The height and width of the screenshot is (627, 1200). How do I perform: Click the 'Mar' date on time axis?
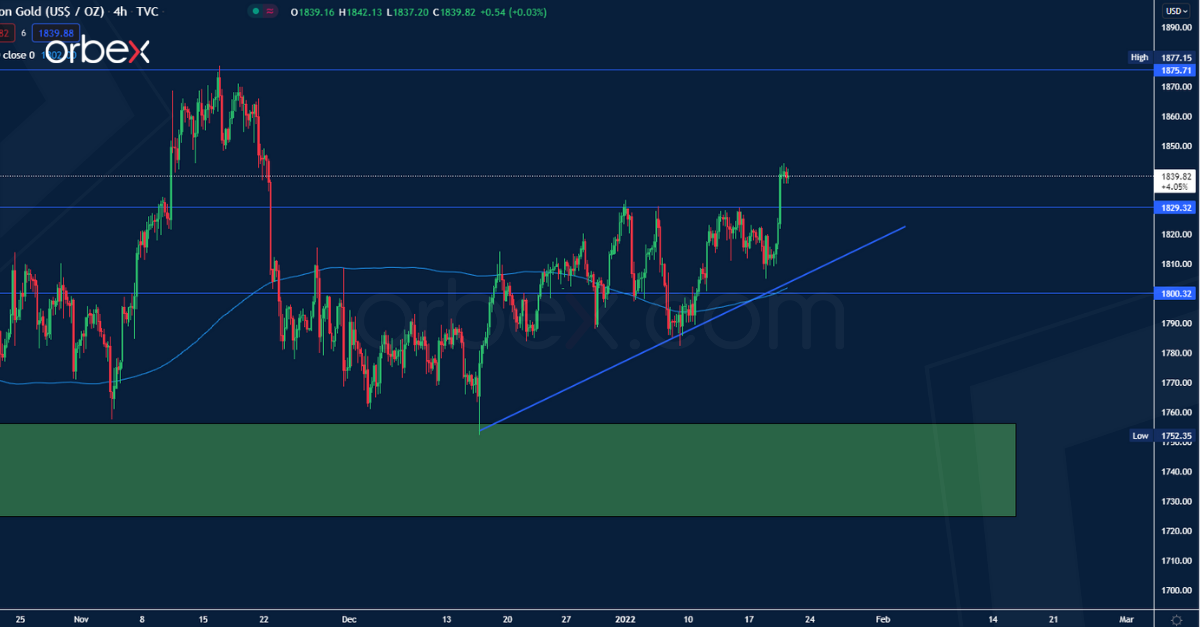[1125, 619]
